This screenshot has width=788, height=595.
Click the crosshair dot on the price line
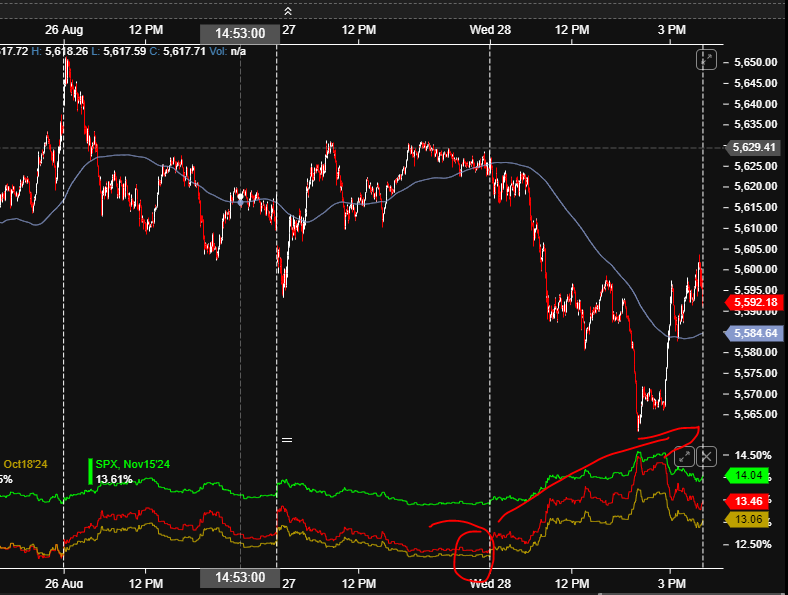[x=240, y=196]
